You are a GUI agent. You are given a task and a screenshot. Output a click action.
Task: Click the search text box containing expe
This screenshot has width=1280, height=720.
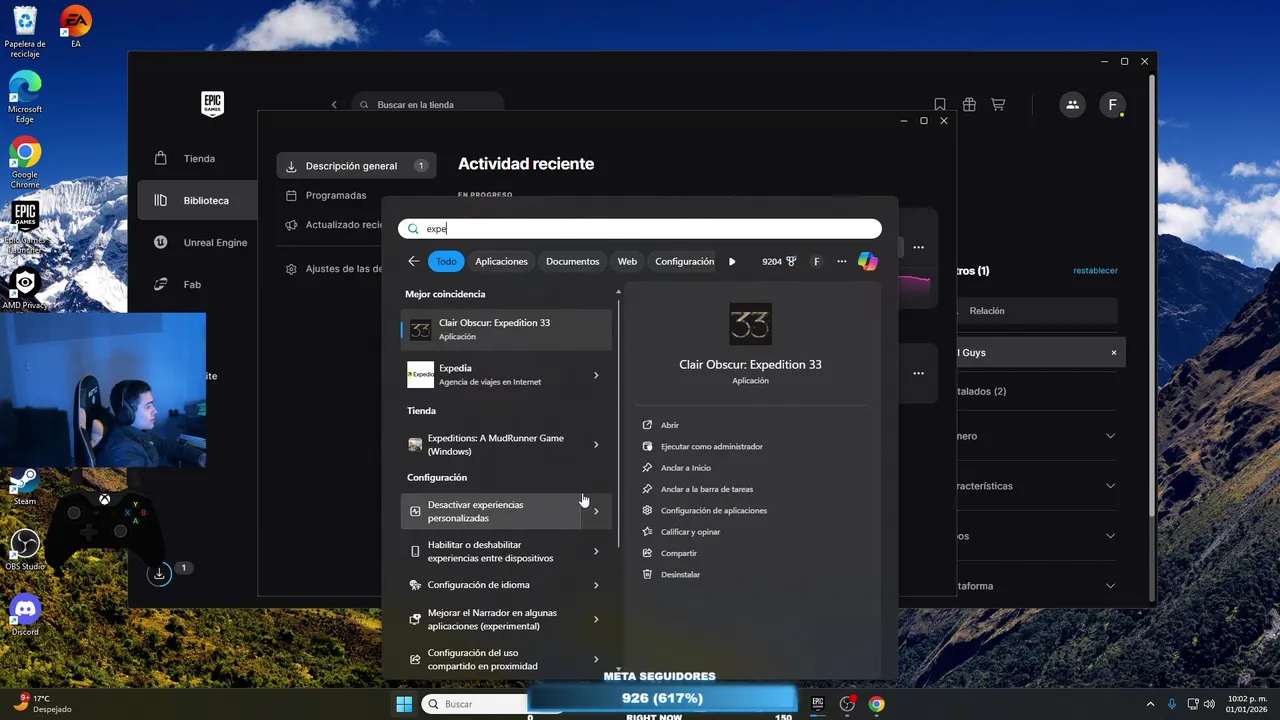point(640,229)
